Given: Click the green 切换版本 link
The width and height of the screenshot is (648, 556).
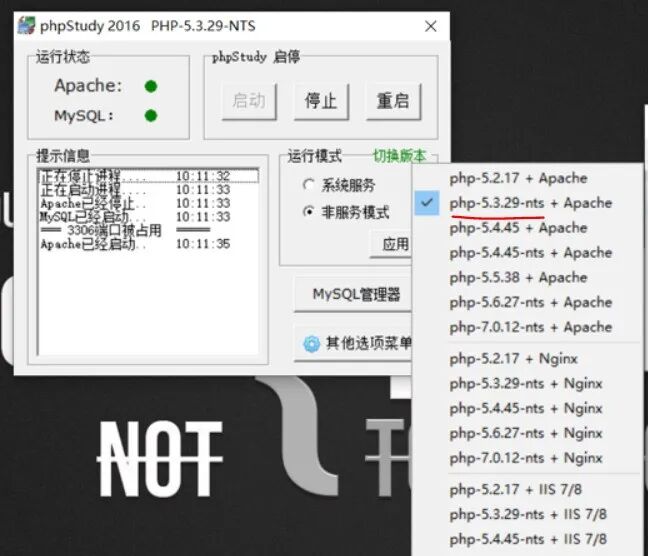Looking at the screenshot, I should (x=399, y=156).
